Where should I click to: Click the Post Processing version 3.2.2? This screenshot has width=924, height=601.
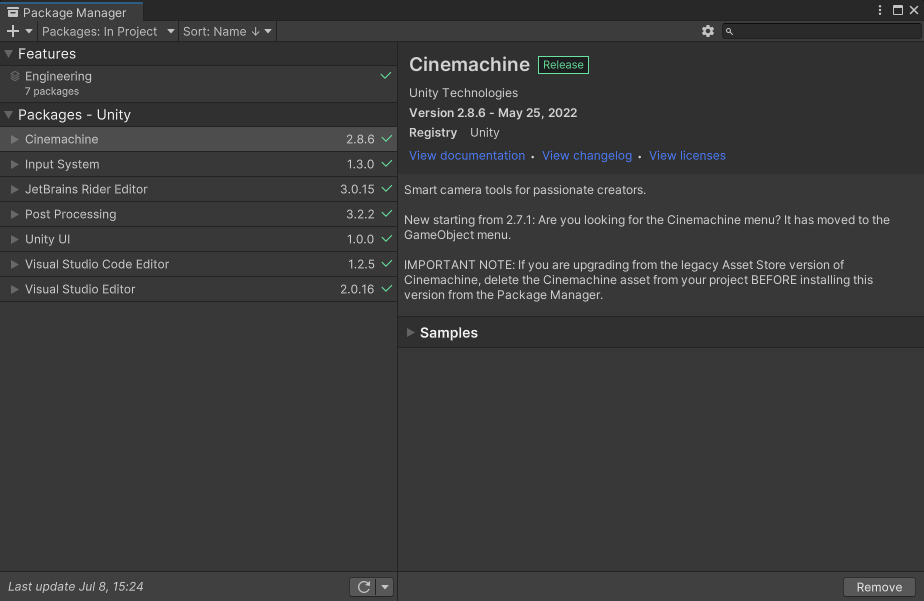tap(360, 214)
